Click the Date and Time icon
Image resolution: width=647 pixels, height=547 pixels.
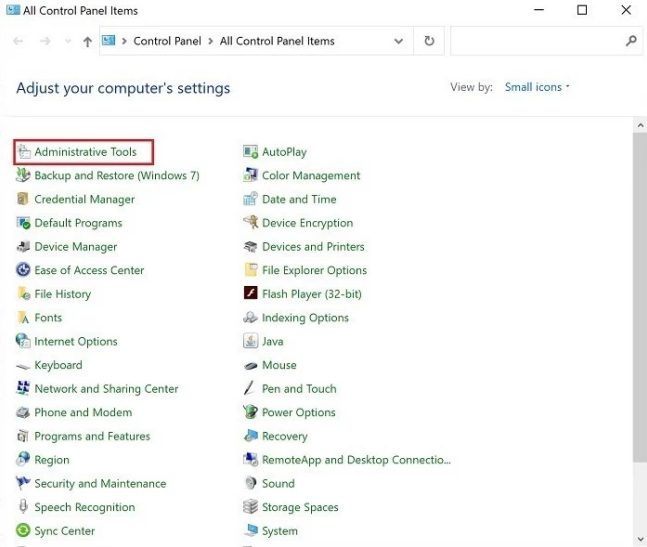[x=250, y=199]
